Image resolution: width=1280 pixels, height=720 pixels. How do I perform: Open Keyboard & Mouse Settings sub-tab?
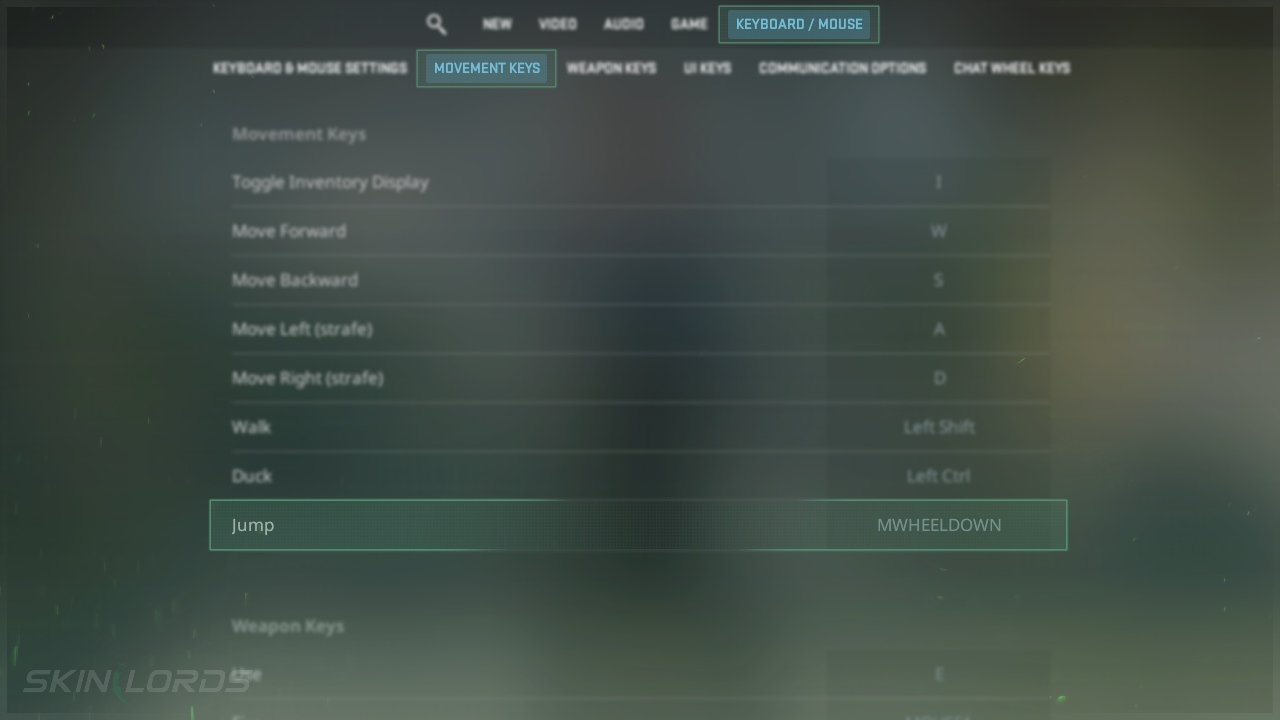[310, 68]
